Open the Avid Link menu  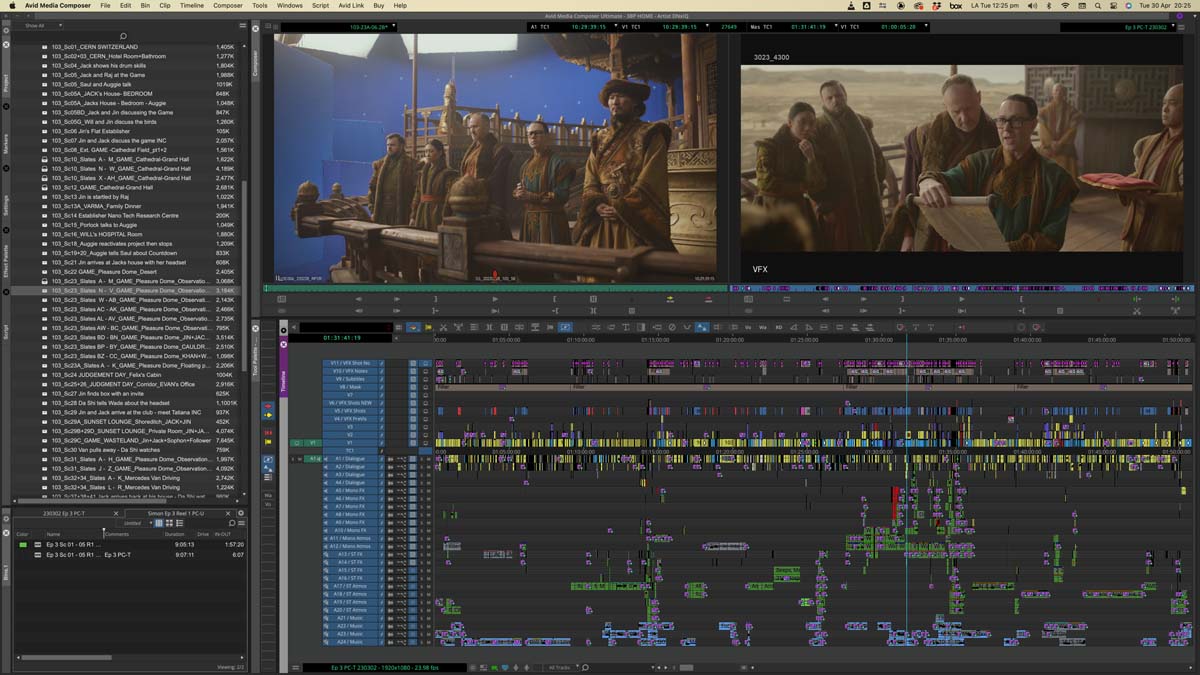[x=351, y=6]
